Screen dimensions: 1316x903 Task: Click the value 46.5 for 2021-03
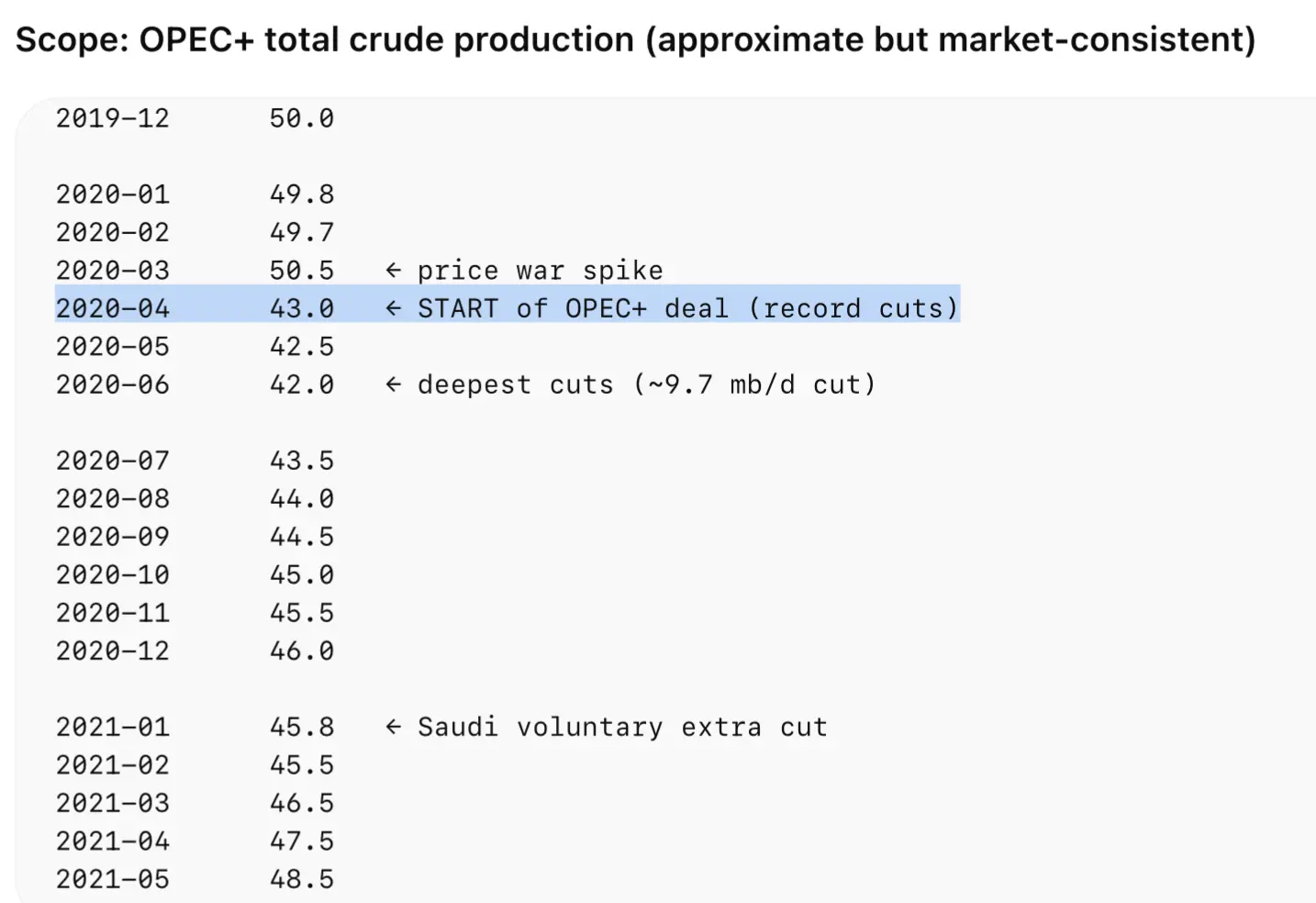point(302,803)
